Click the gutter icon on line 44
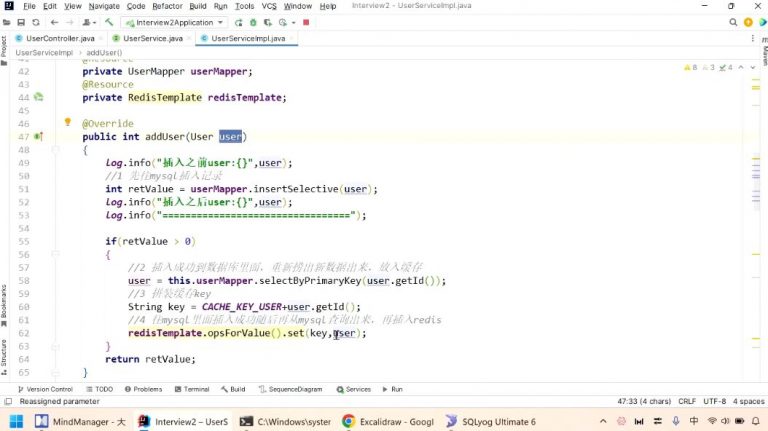Screen dimensions: 768x431 tap(38, 98)
